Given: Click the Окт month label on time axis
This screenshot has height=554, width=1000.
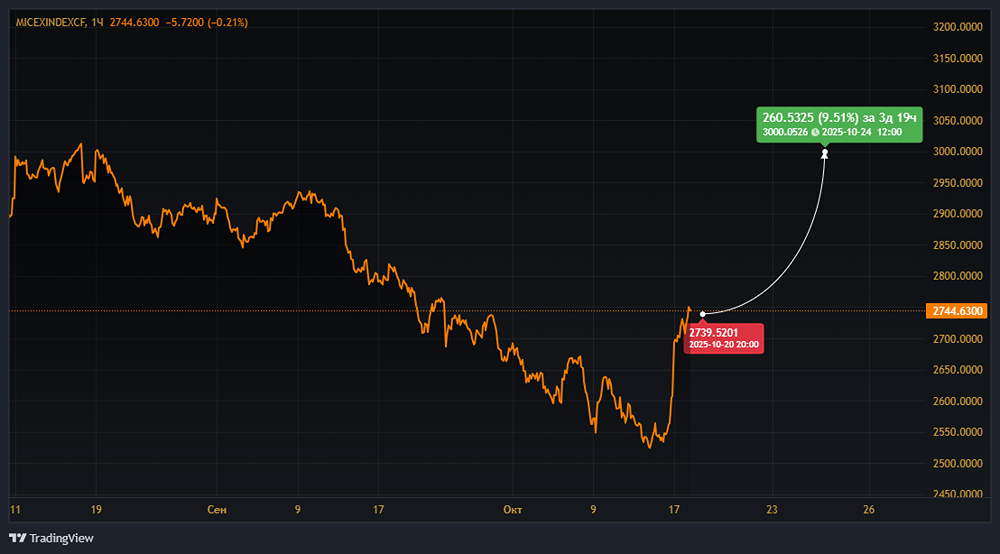Looking at the screenshot, I should click(513, 510).
